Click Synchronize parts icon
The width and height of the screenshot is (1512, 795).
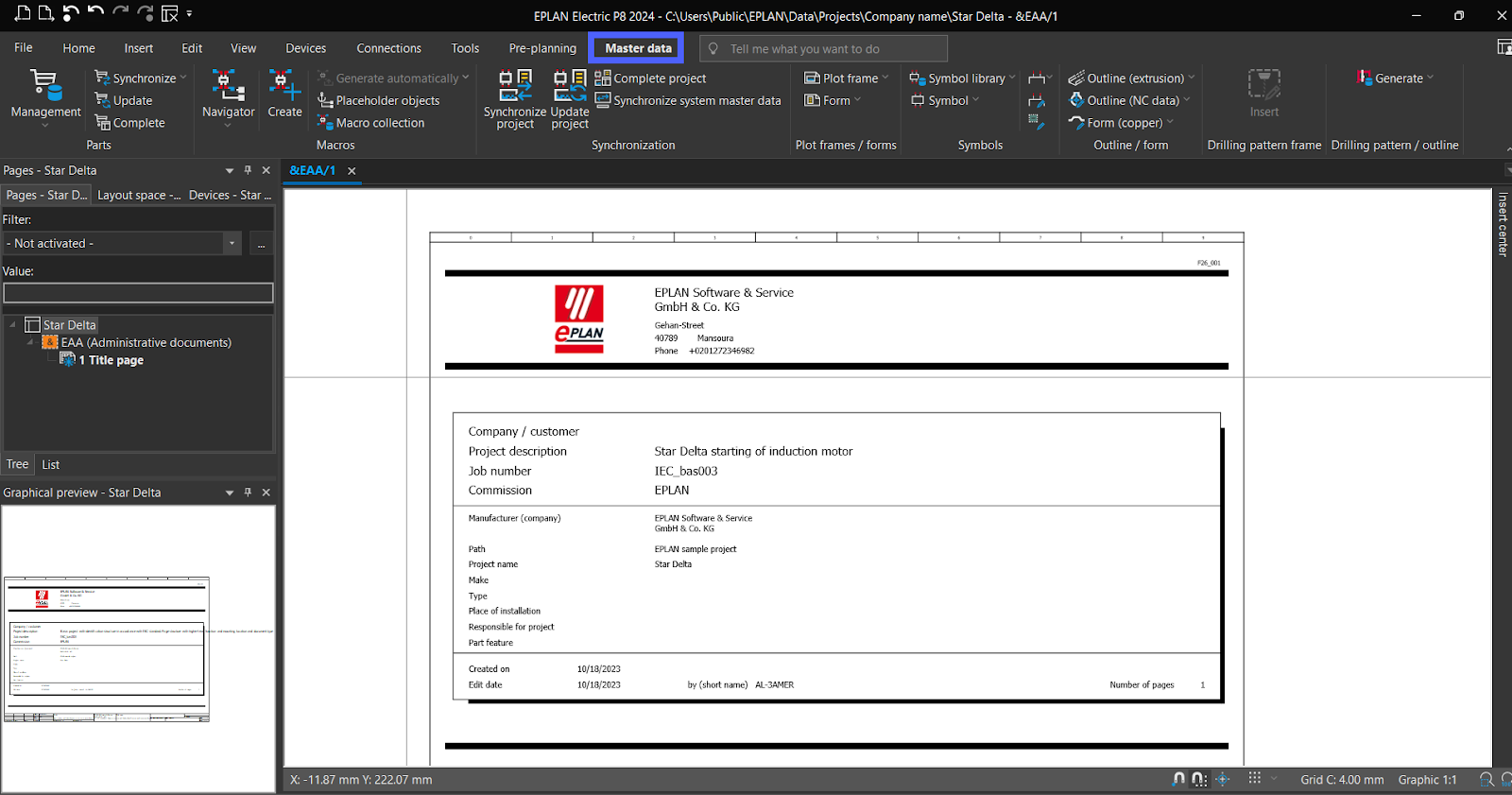tap(102, 78)
